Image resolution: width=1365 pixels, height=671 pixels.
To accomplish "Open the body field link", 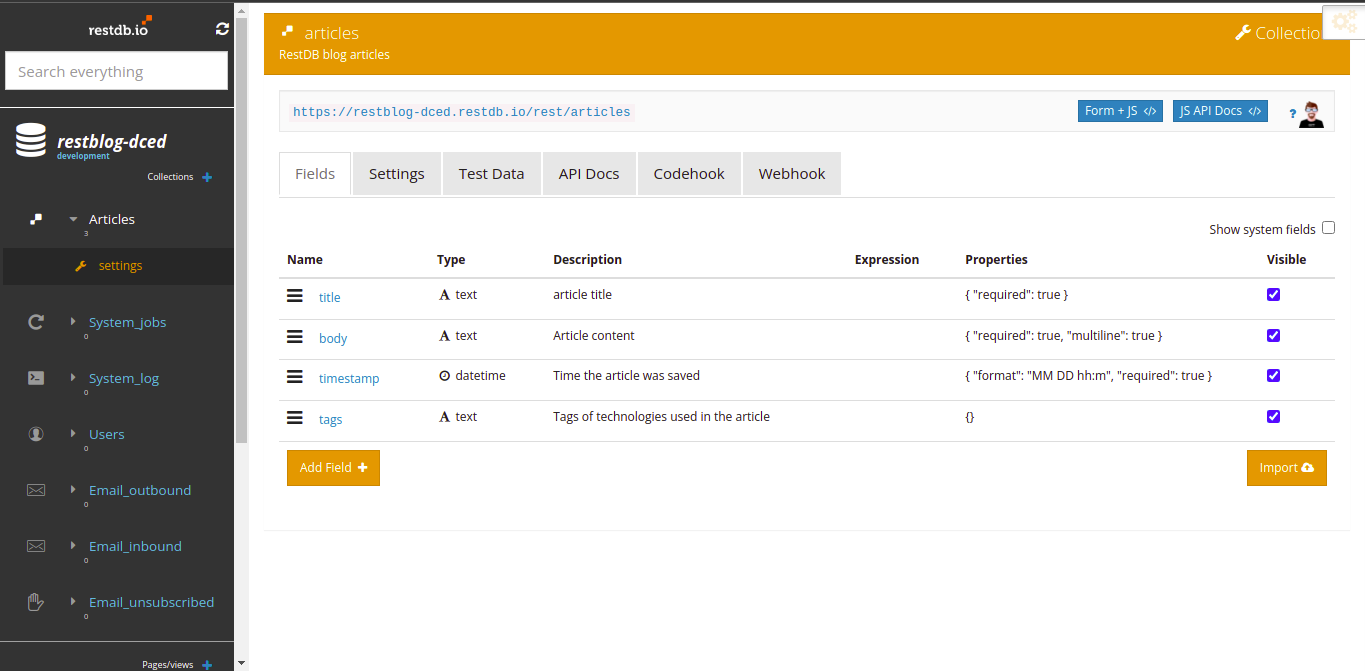I will click(x=333, y=338).
